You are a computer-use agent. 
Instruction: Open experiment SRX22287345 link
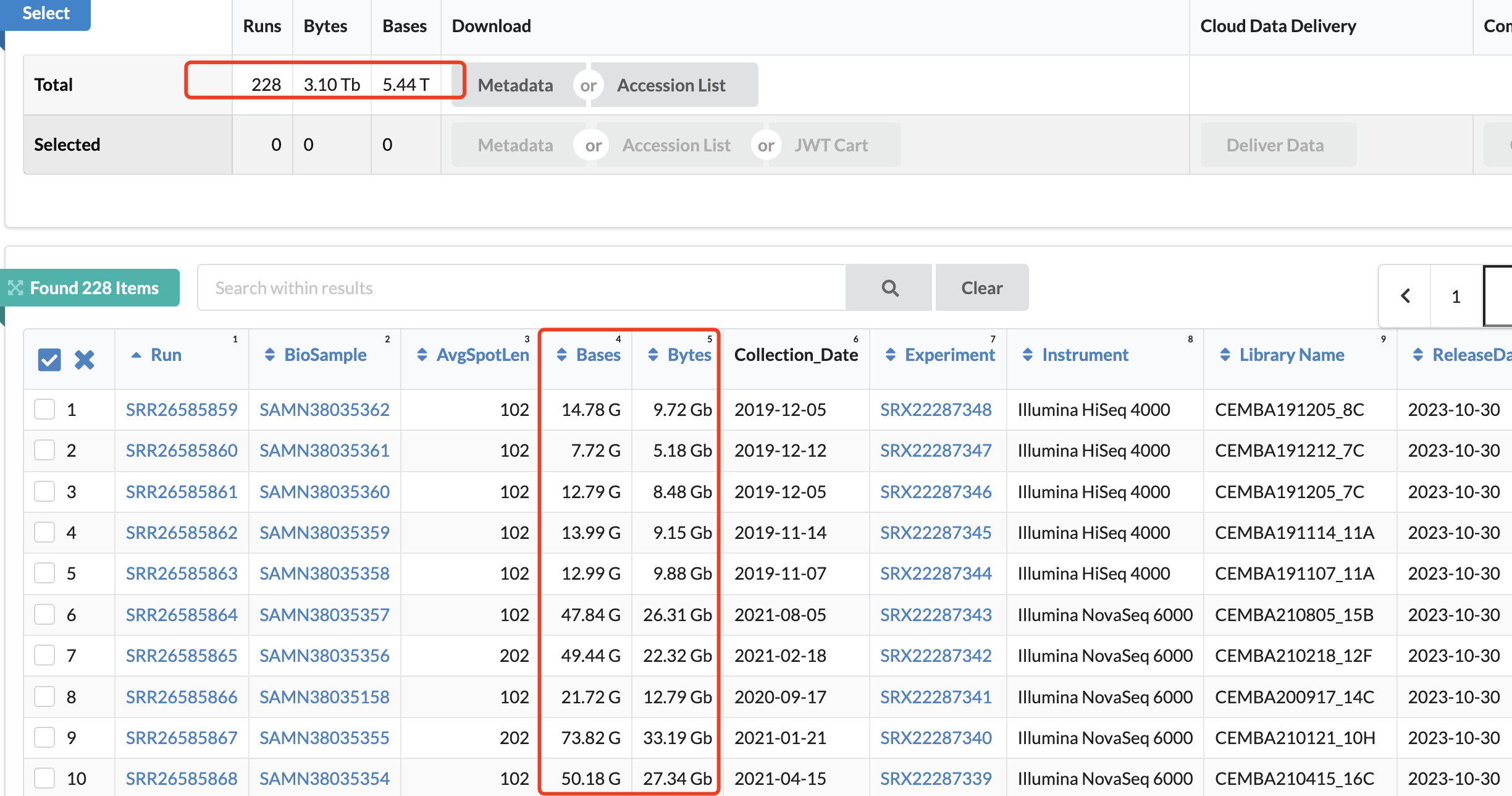coord(936,532)
